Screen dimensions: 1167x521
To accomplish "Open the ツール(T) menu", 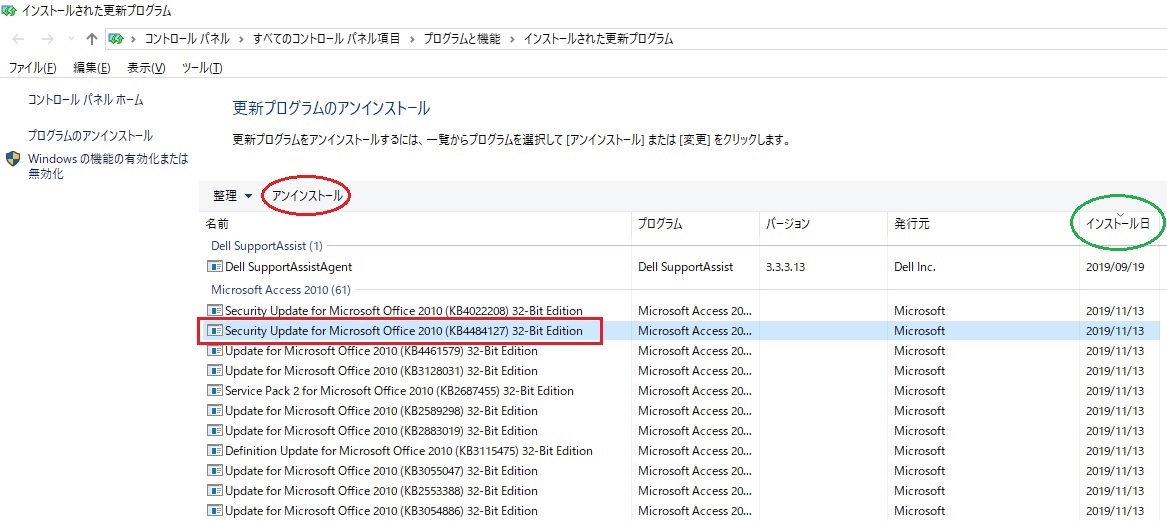I will pos(202,68).
